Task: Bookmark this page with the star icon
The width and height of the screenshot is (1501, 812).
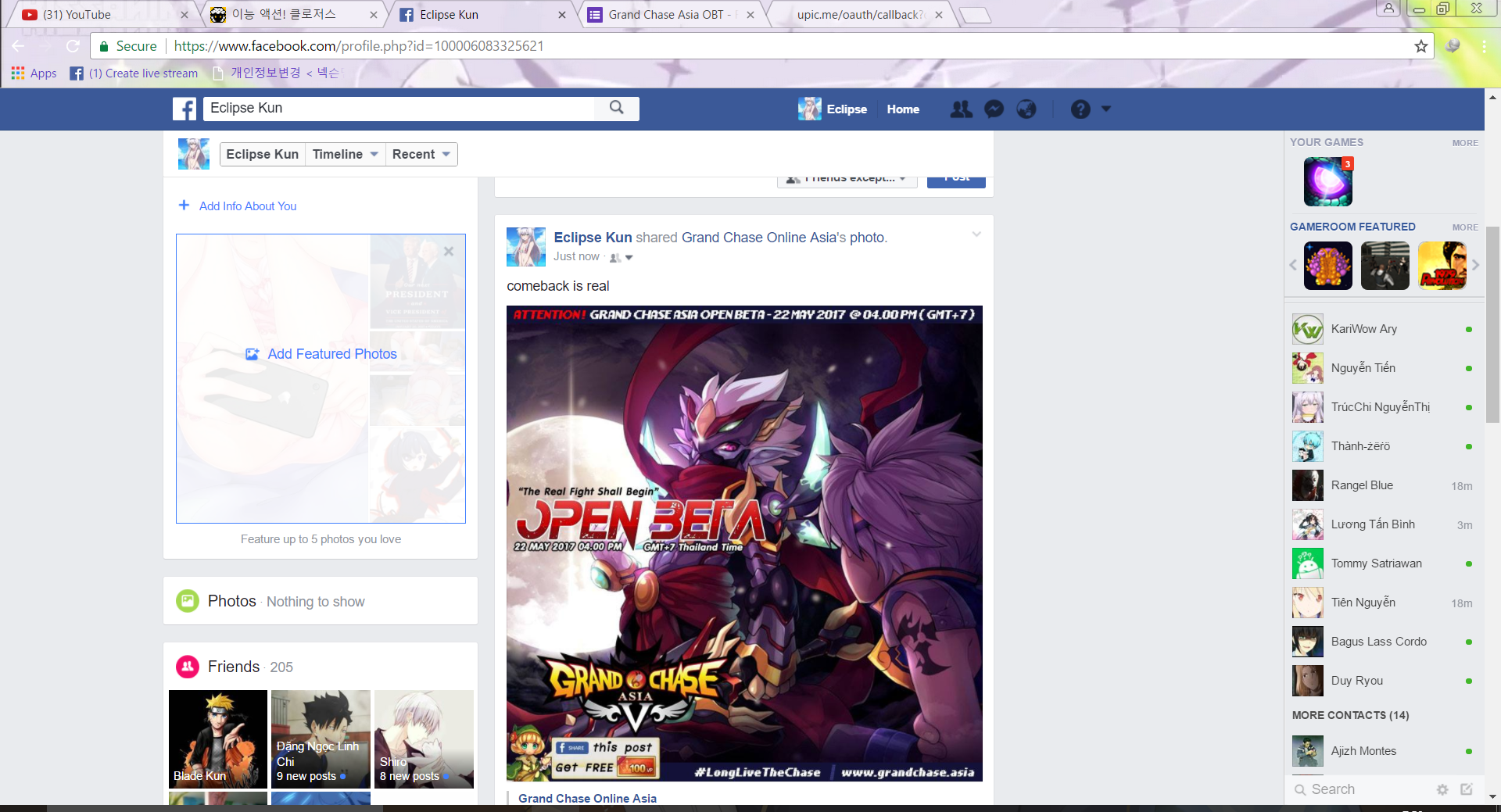Action: [x=1420, y=46]
